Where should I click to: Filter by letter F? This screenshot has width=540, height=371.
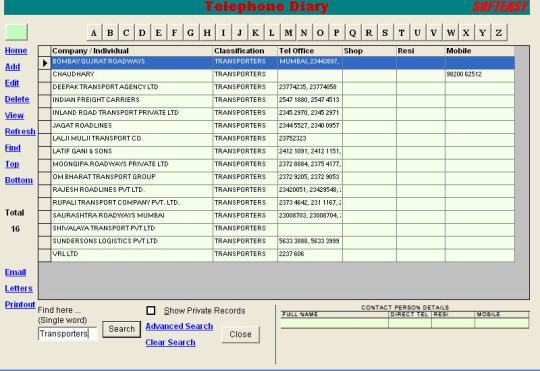(x=175, y=33)
